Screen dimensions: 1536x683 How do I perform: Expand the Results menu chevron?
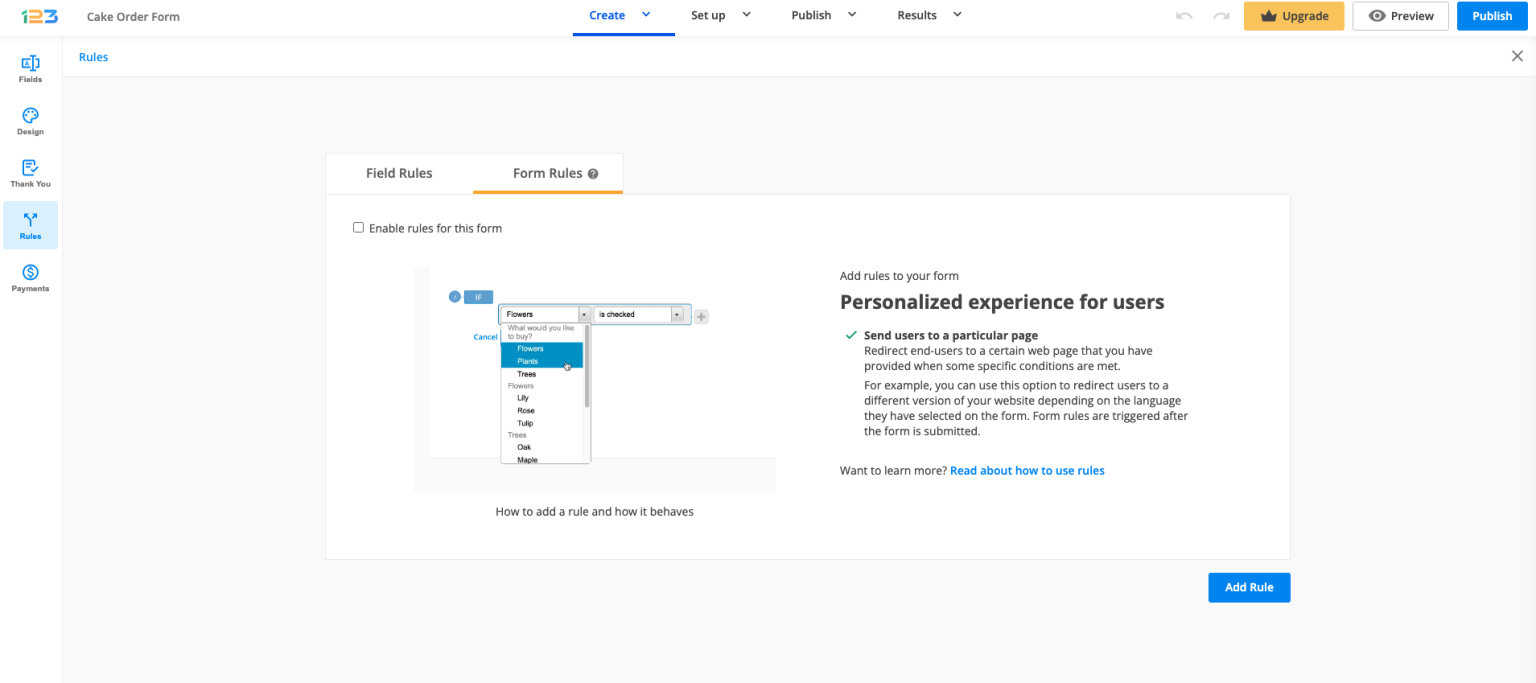(957, 14)
